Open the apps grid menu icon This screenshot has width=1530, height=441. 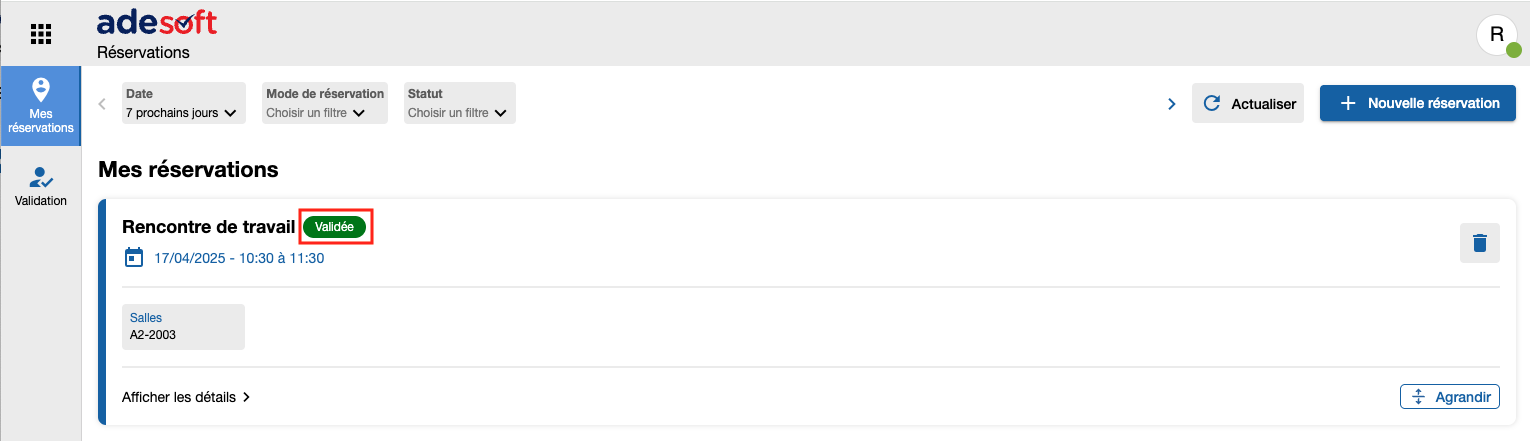[x=40, y=34]
